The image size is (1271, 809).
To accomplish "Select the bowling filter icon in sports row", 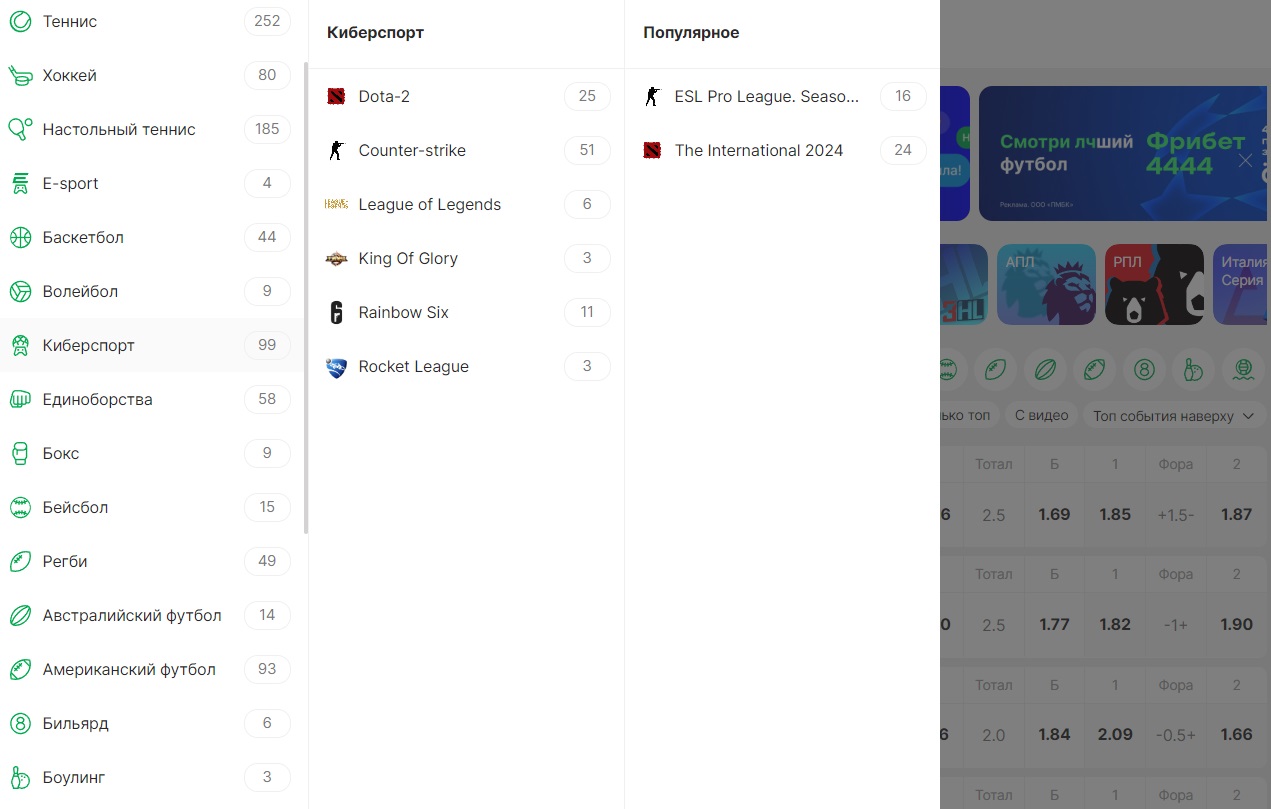I will (x=1194, y=370).
